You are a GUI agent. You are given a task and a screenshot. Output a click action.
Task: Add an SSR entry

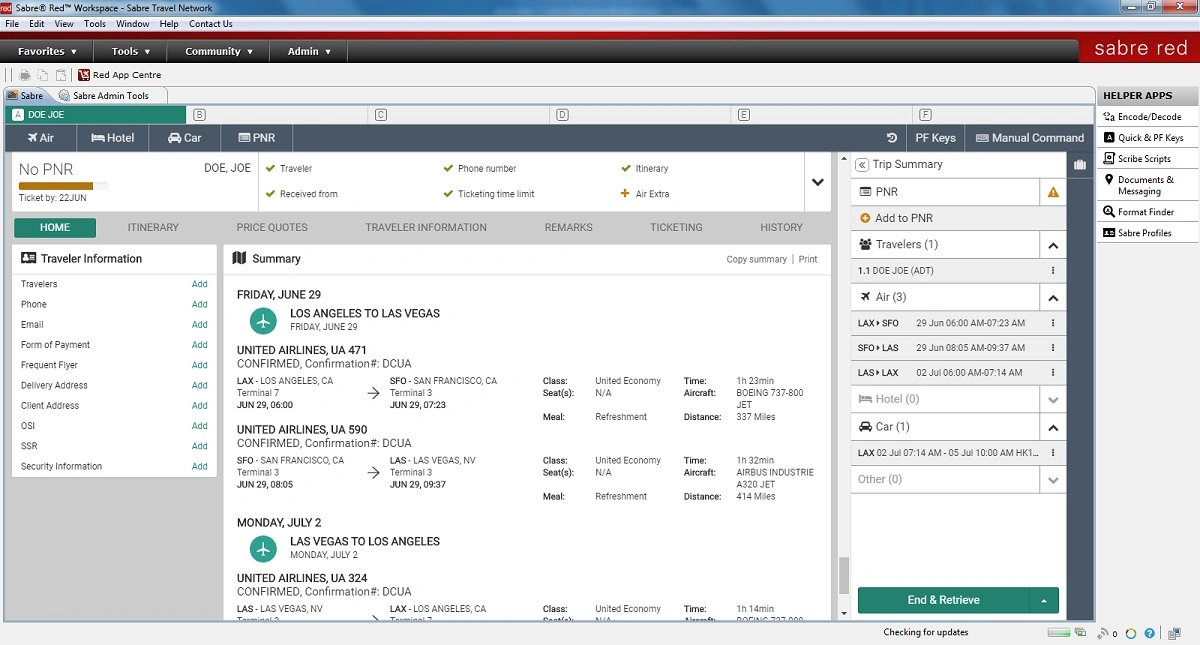click(x=200, y=446)
